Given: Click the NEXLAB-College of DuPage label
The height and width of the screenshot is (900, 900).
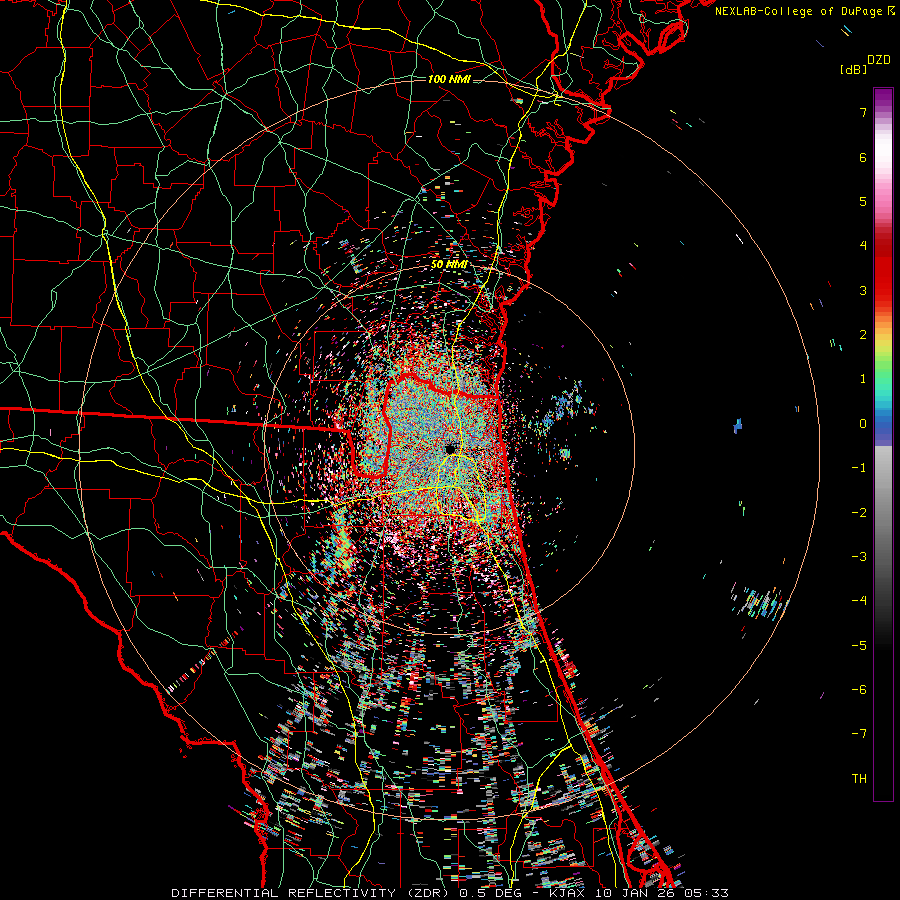Looking at the screenshot, I should point(804,11).
